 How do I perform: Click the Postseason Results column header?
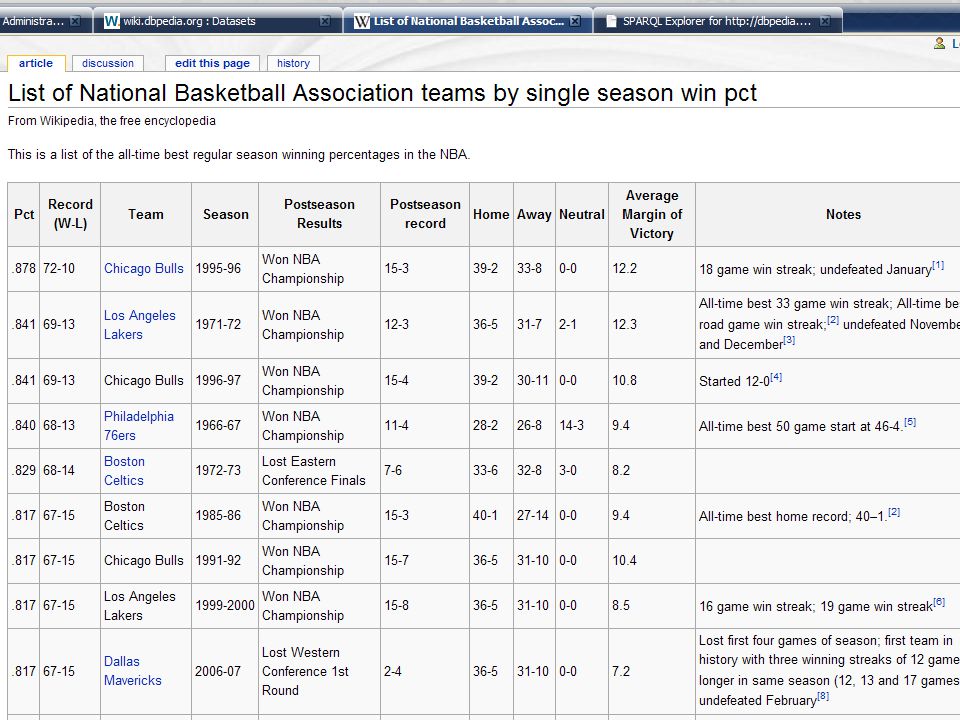320,214
